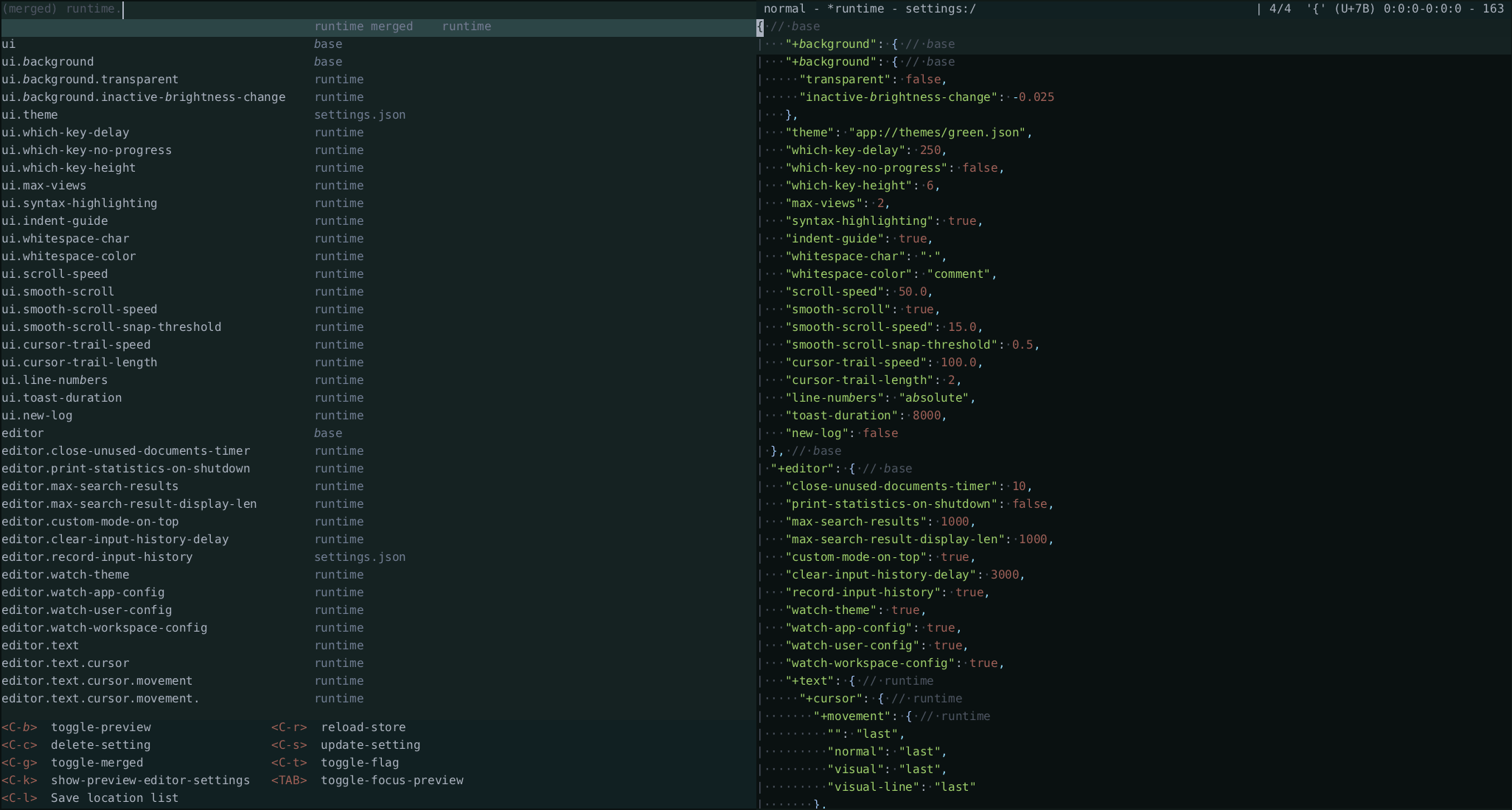Click the toggle-flag command hint

tap(359, 763)
